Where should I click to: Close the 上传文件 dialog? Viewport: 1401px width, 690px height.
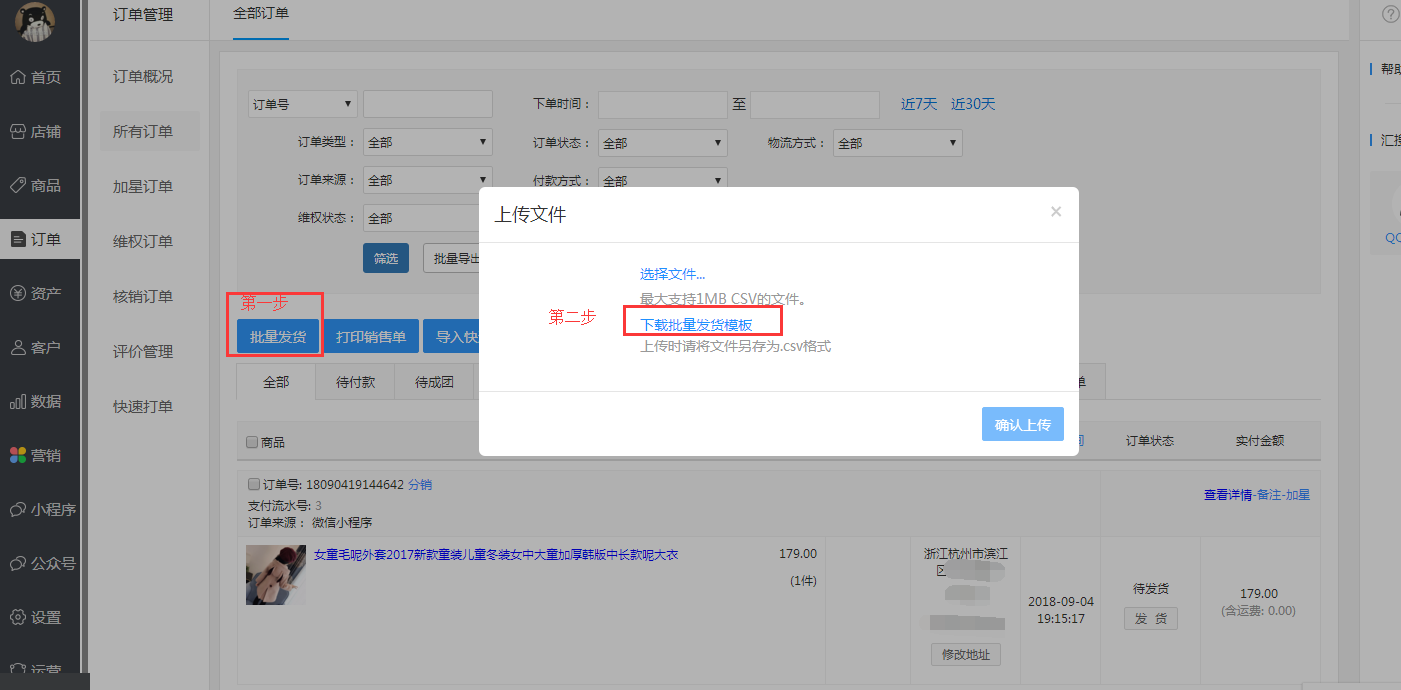[1056, 212]
